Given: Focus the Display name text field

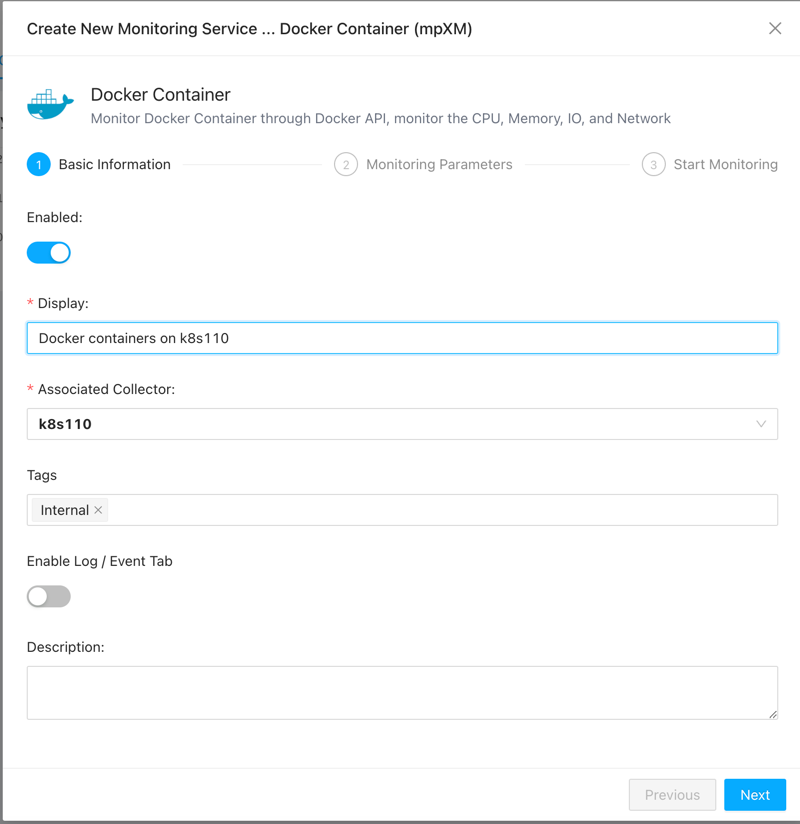Looking at the screenshot, I should 402,338.
